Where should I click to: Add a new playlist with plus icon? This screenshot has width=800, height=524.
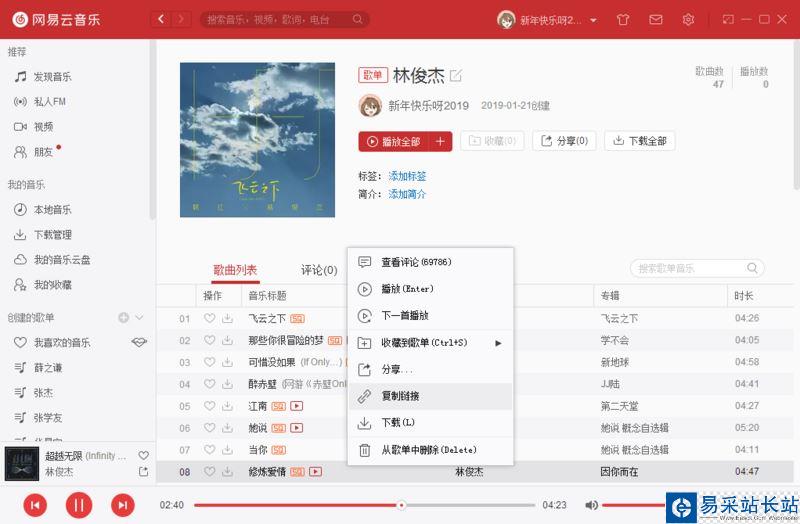coord(123,317)
